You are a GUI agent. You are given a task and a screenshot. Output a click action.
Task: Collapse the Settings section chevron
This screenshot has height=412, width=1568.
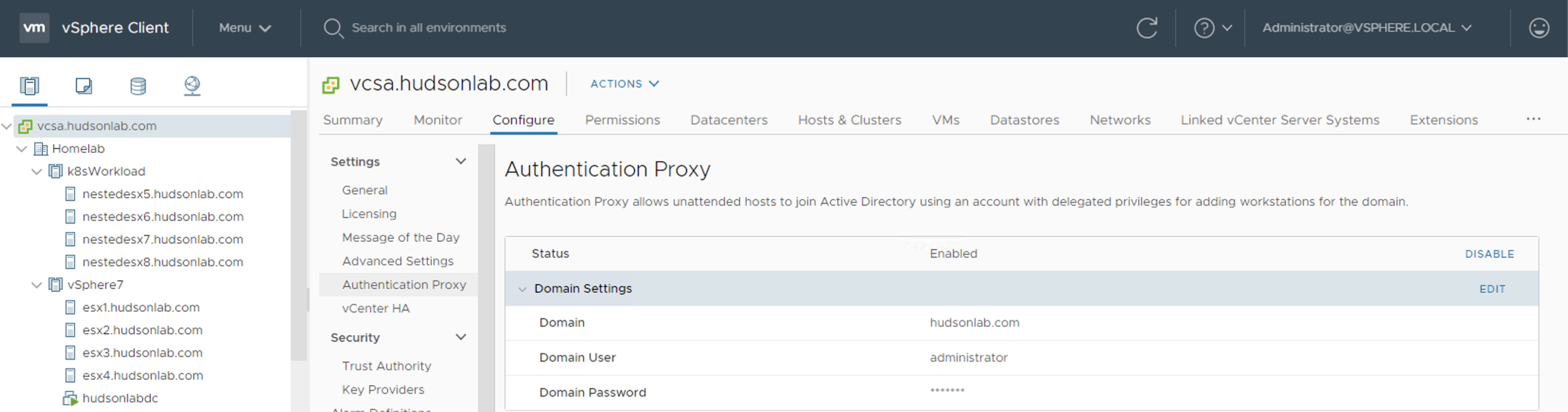pyautogui.click(x=461, y=161)
